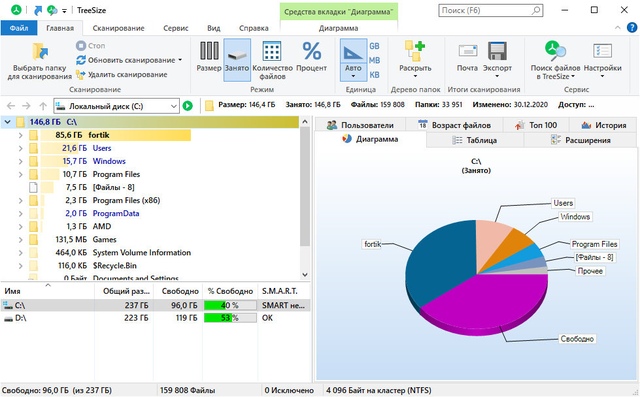Click the blue arrow quick access icon
640x397 pixels.
(38, 10)
